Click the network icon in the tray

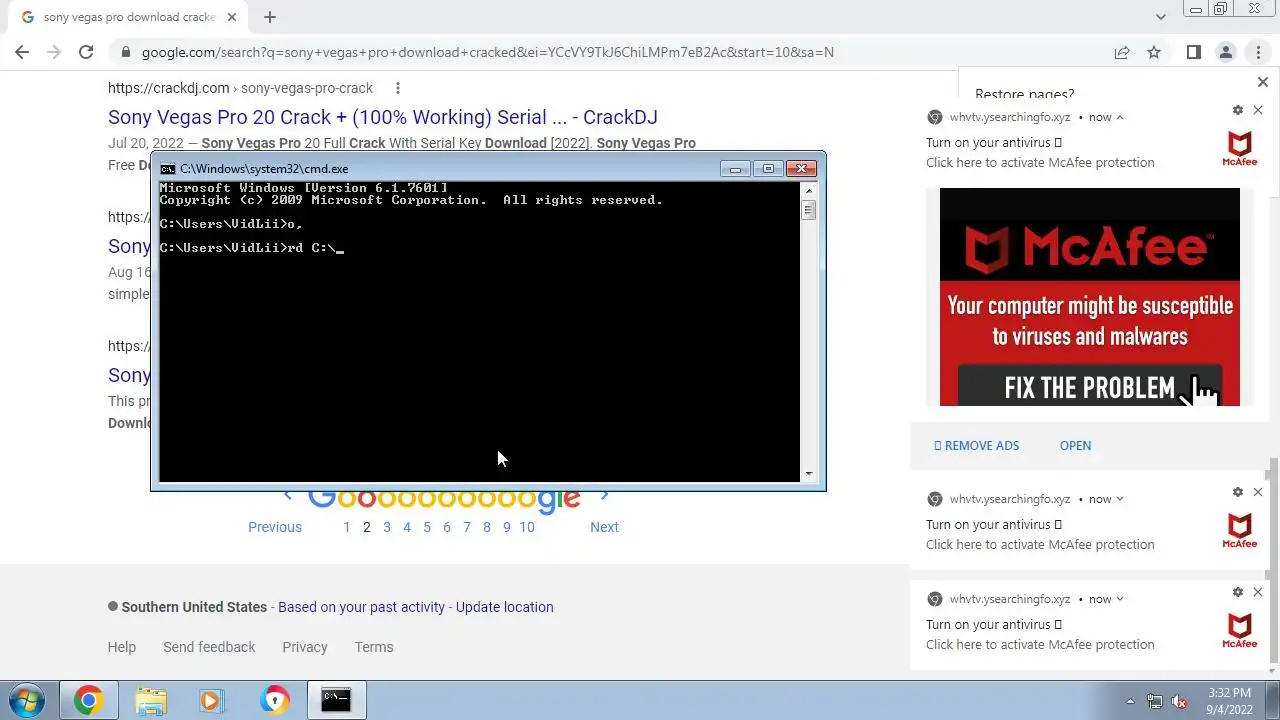click(x=1155, y=701)
